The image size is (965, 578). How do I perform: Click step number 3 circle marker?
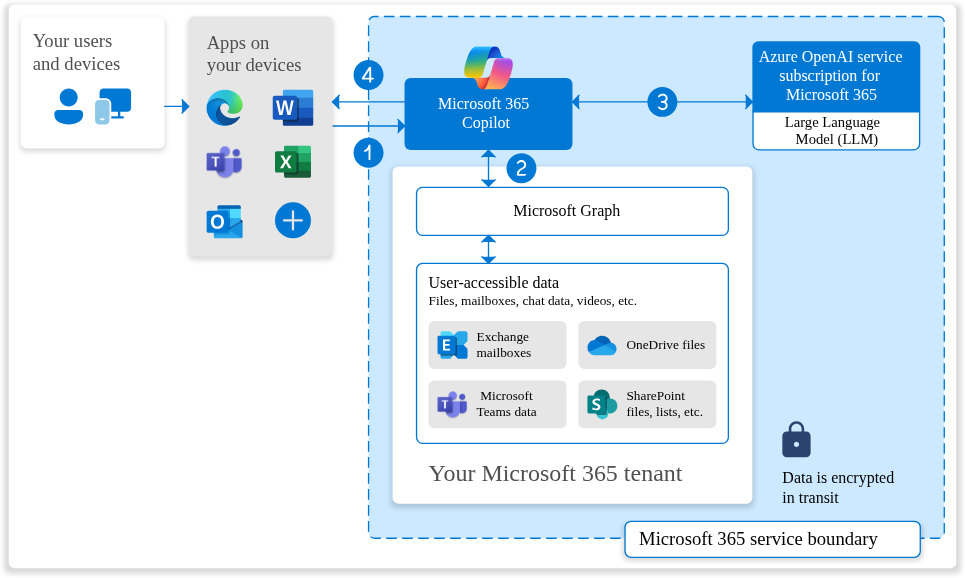click(662, 101)
